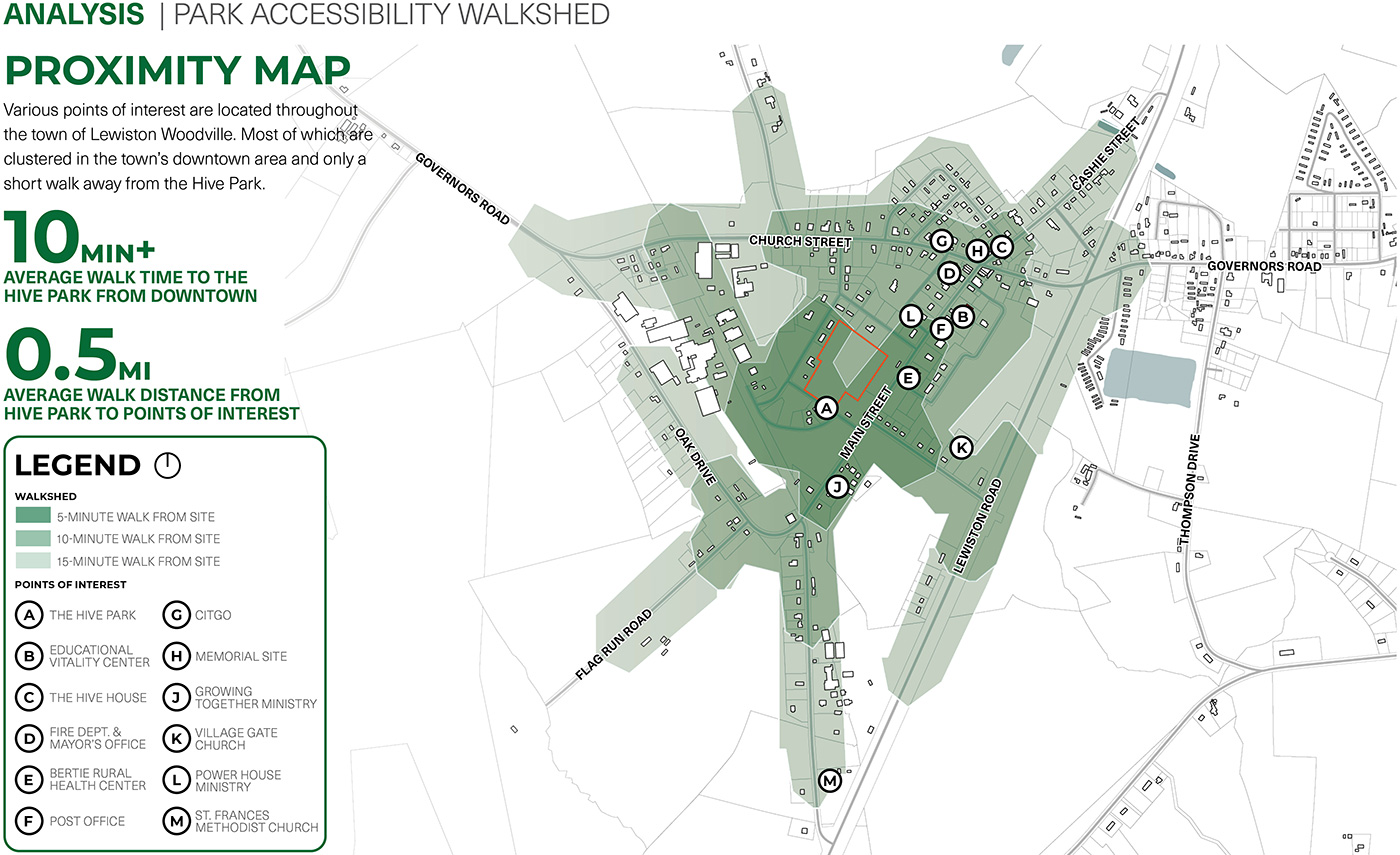
Task: Select the C marker near Cashie Street
Action: 1002,247
